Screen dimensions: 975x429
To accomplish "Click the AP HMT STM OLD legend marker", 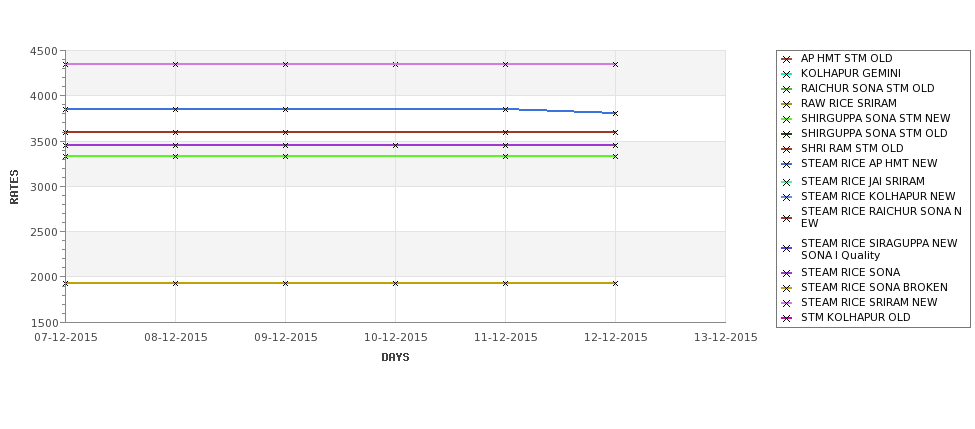I will click(786, 59).
